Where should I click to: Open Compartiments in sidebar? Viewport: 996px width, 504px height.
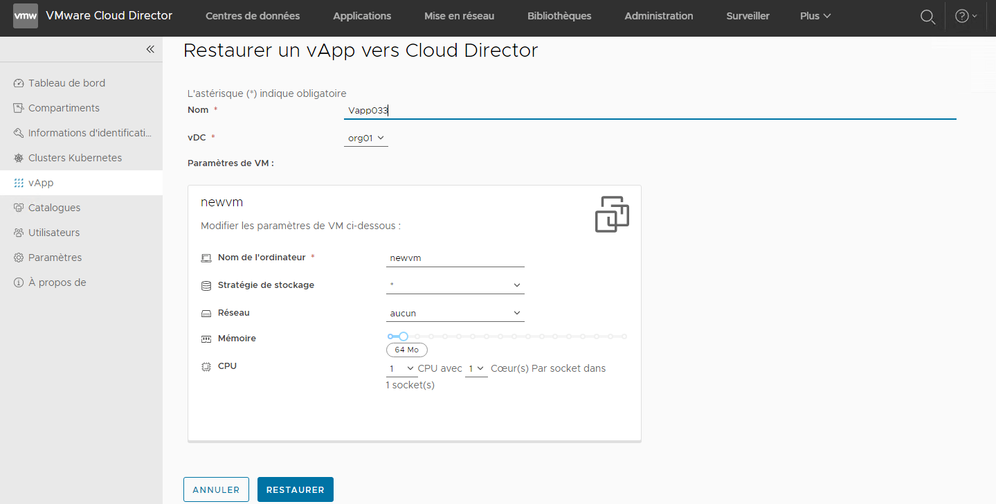tap(81, 108)
